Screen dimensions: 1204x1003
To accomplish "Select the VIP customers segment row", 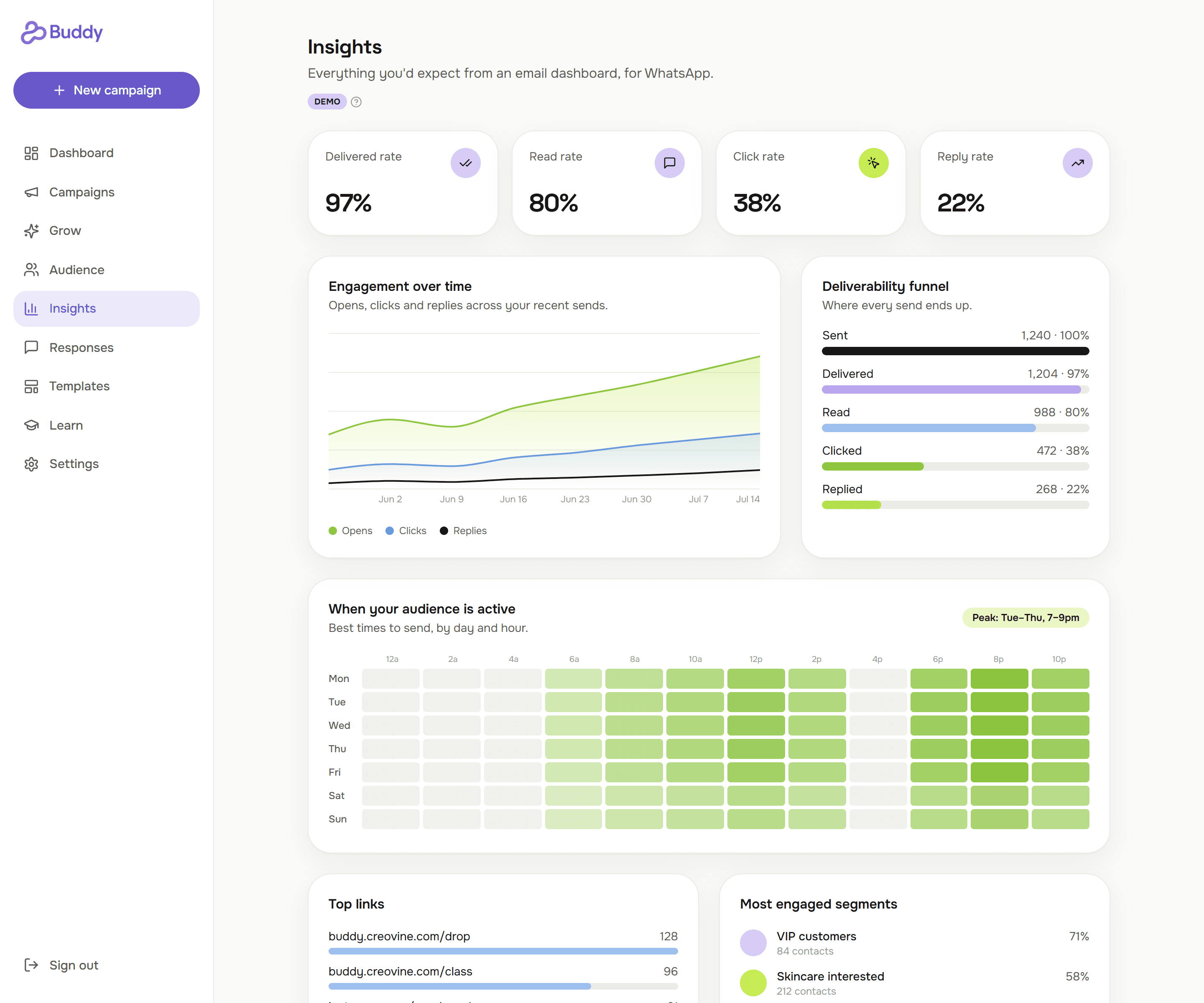I will click(x=914, y=943).
